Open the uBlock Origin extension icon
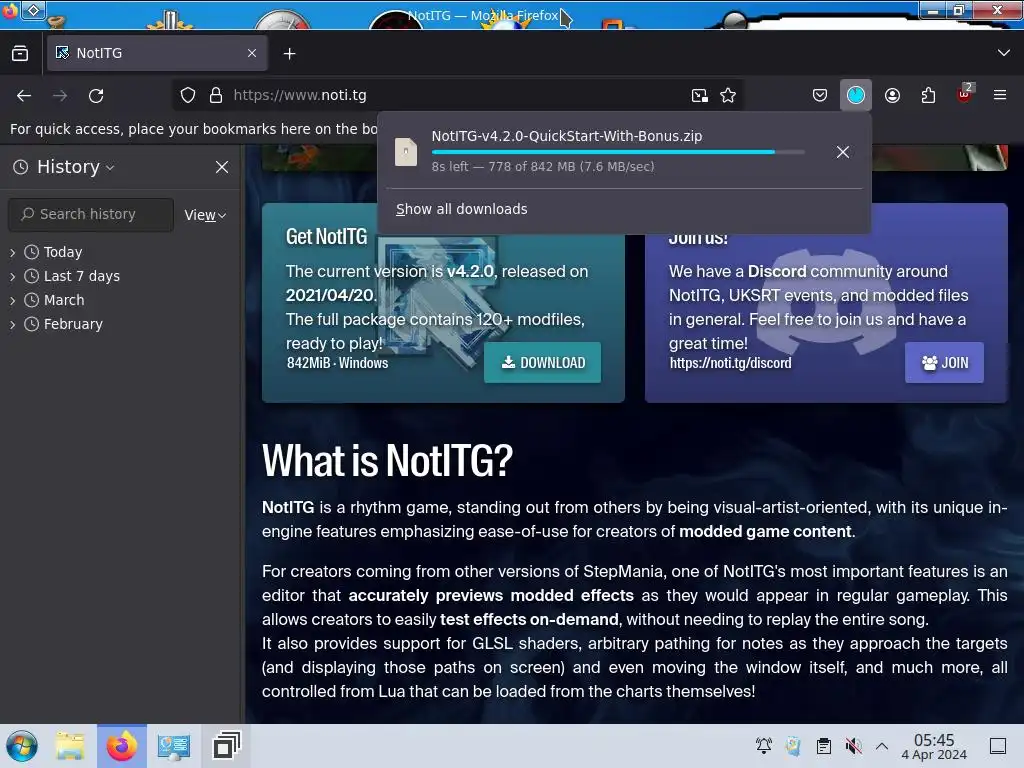 [x=965, y=95]
